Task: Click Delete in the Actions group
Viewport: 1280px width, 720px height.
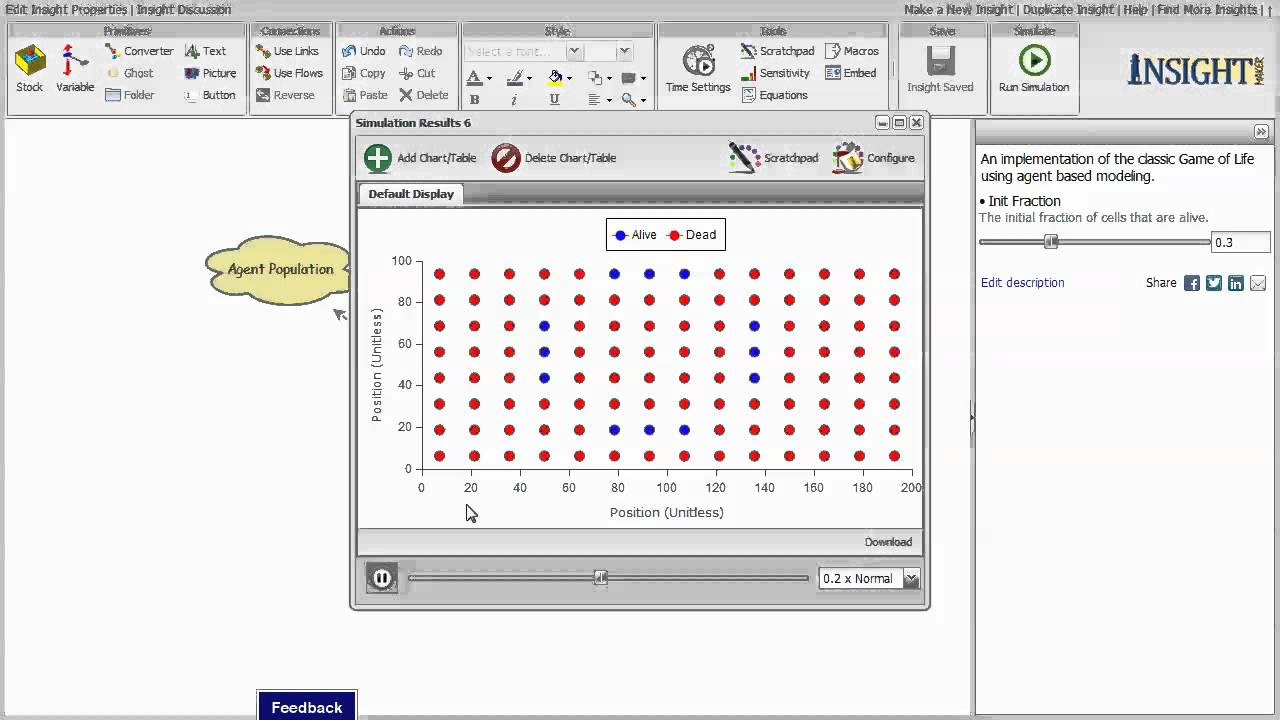Action: pos(423,95)
